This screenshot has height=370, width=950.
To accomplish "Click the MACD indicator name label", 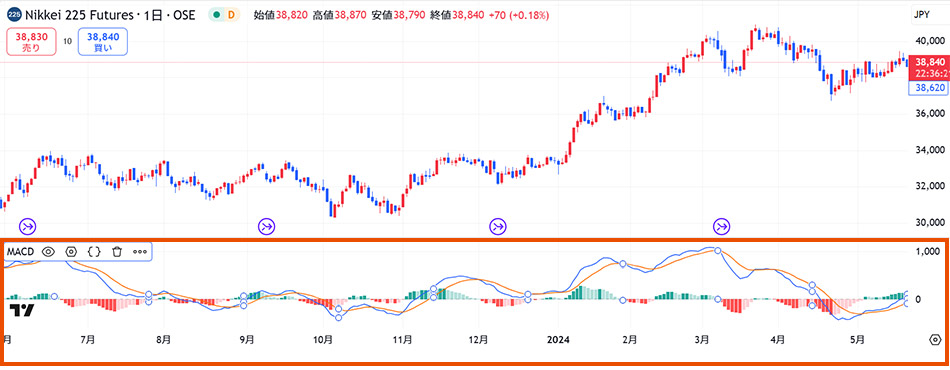I will [20, 251].
